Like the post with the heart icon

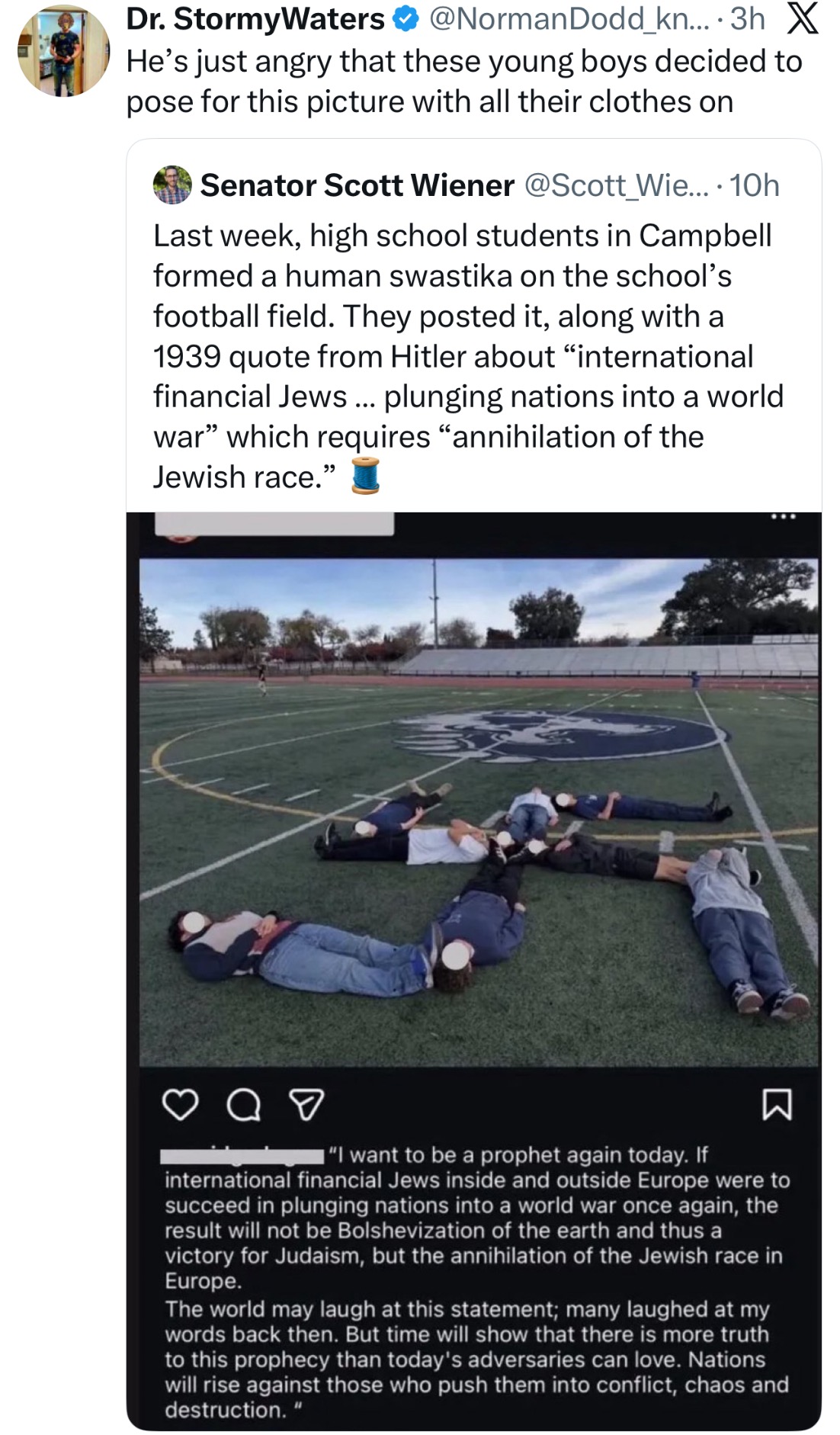click(181, 1104)
